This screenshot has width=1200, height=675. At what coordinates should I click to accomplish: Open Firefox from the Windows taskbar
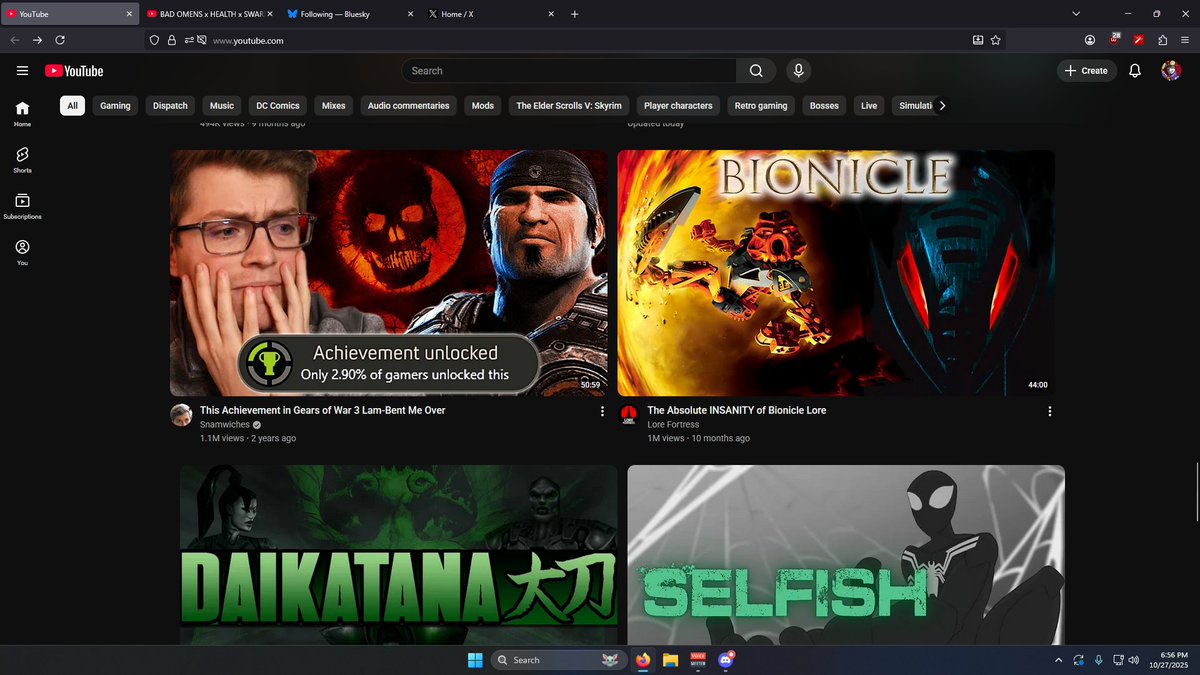(642, 660)
